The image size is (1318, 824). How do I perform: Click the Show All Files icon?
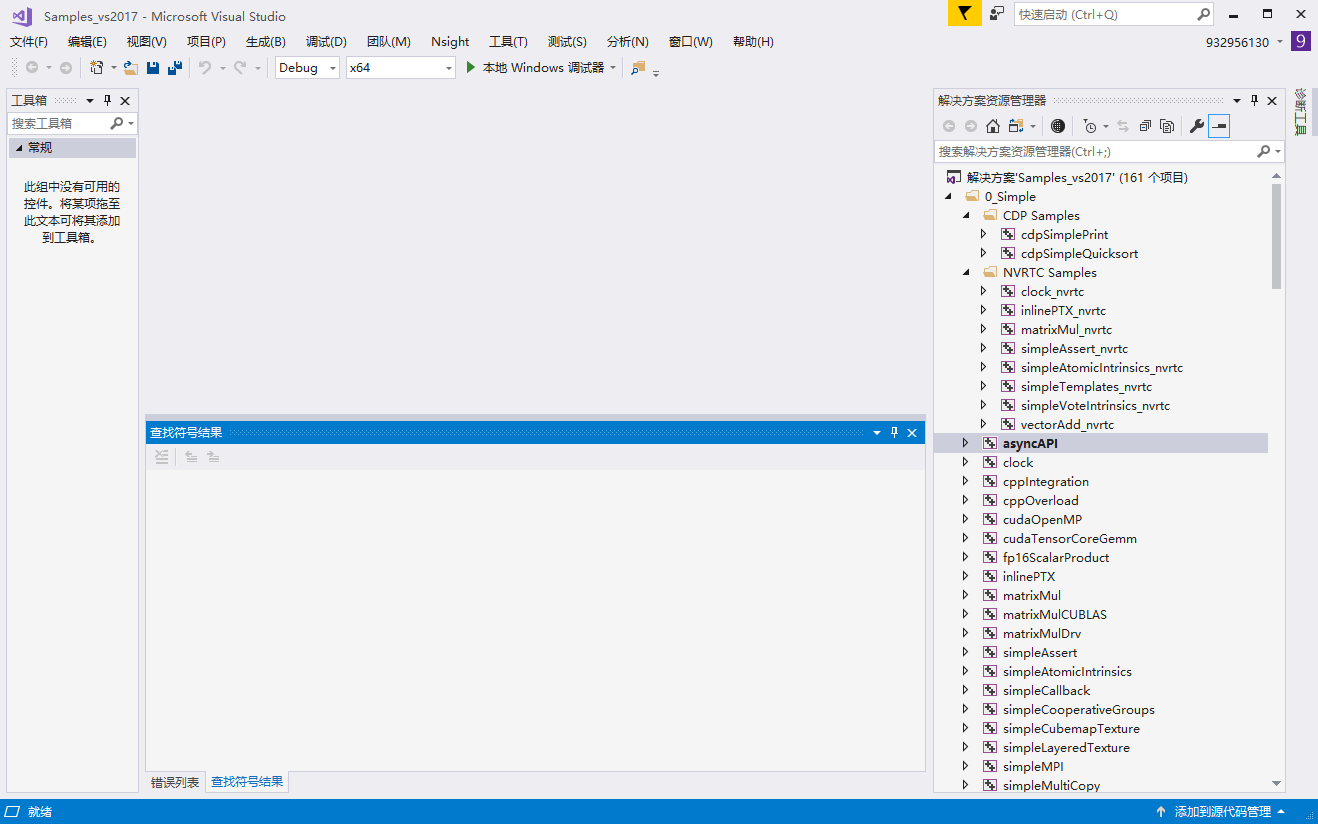pos(1166,126)
